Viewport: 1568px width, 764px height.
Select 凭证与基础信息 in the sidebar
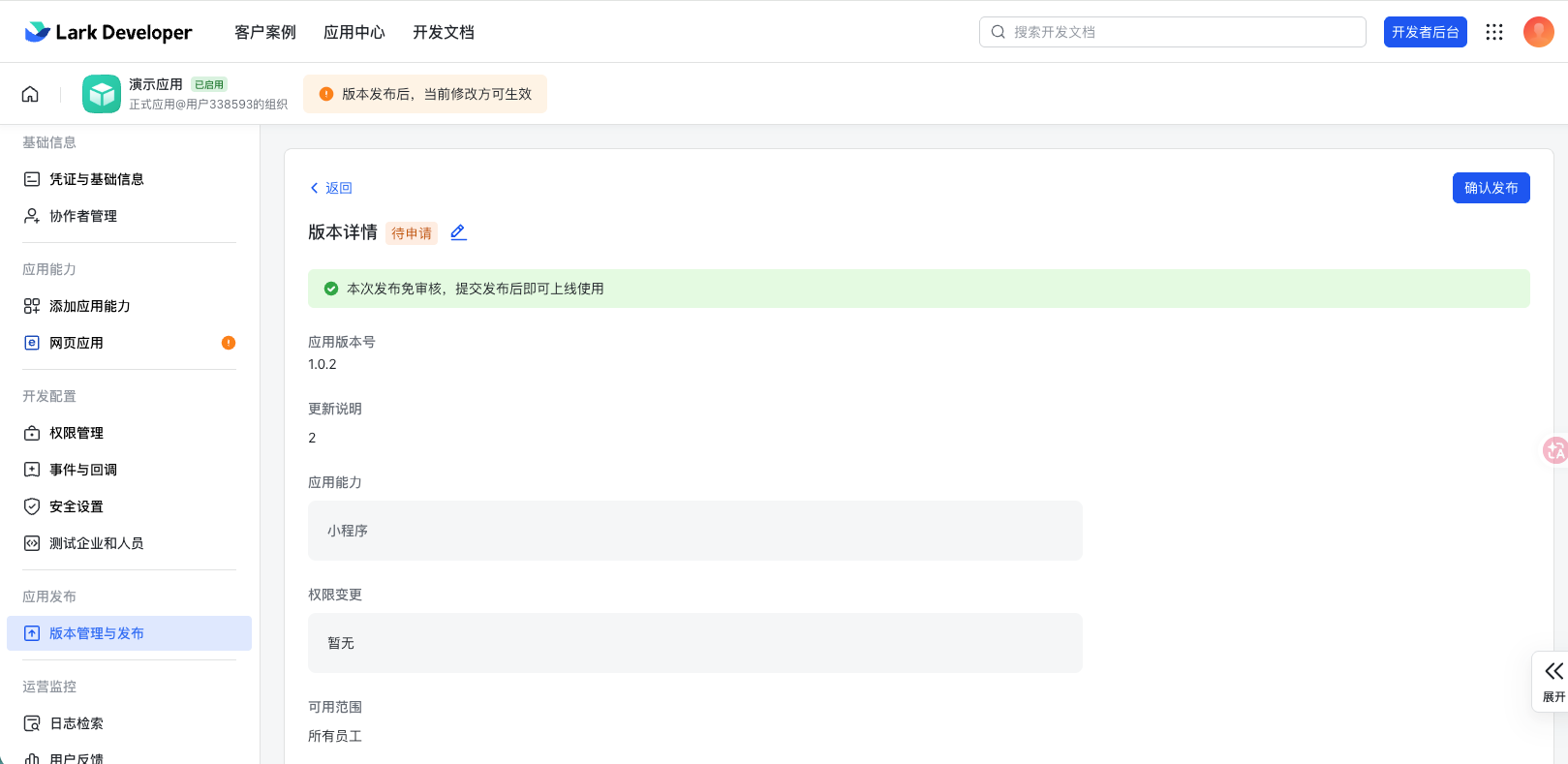coord(96,179)
